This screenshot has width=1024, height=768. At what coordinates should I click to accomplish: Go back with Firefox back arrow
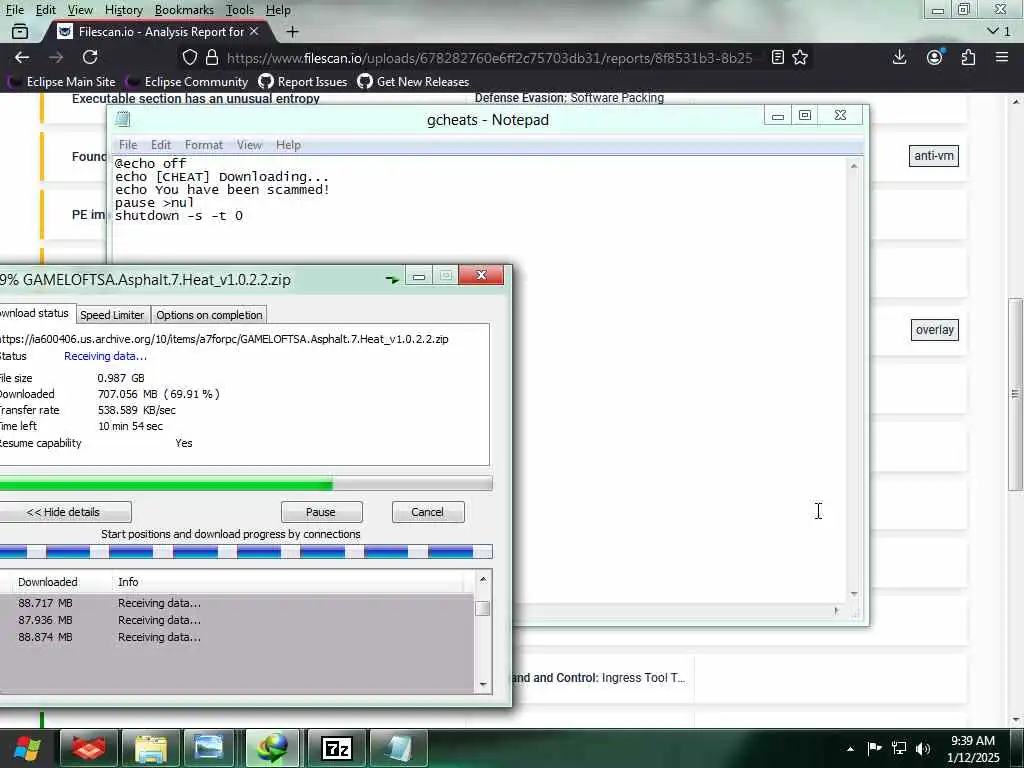pyautogui.click(x=22, y=57)
